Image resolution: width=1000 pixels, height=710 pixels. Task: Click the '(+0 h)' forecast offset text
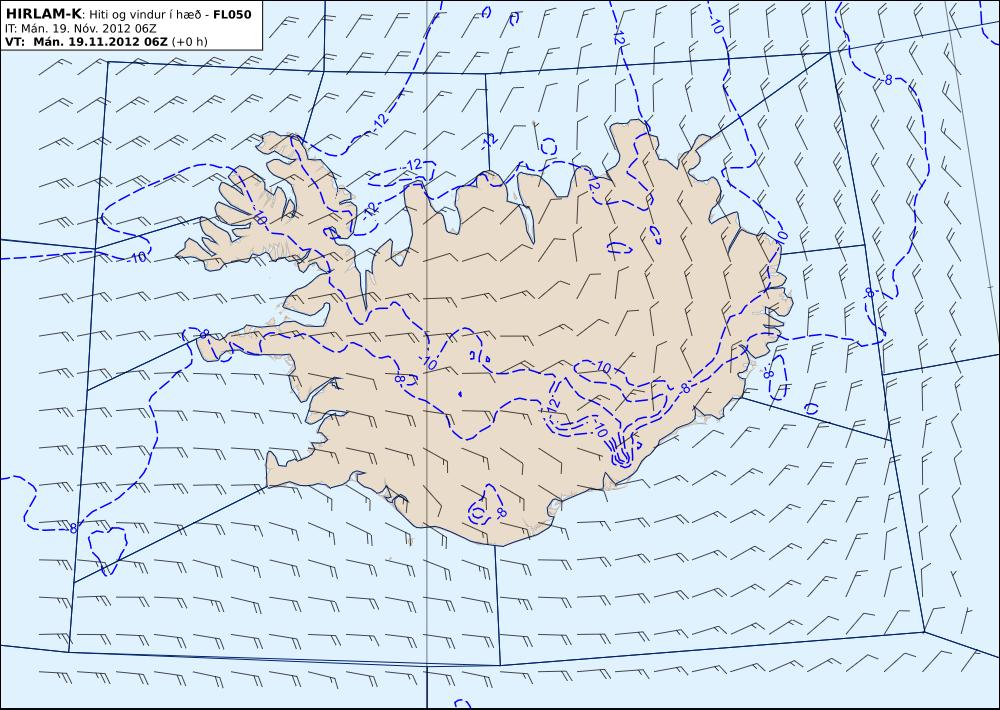[x=189, y=42]
